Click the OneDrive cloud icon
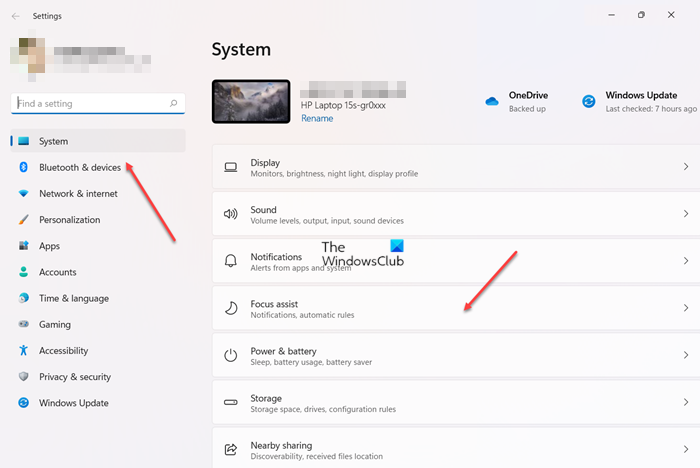Screen dimensions: 700x468 [492, 101]
